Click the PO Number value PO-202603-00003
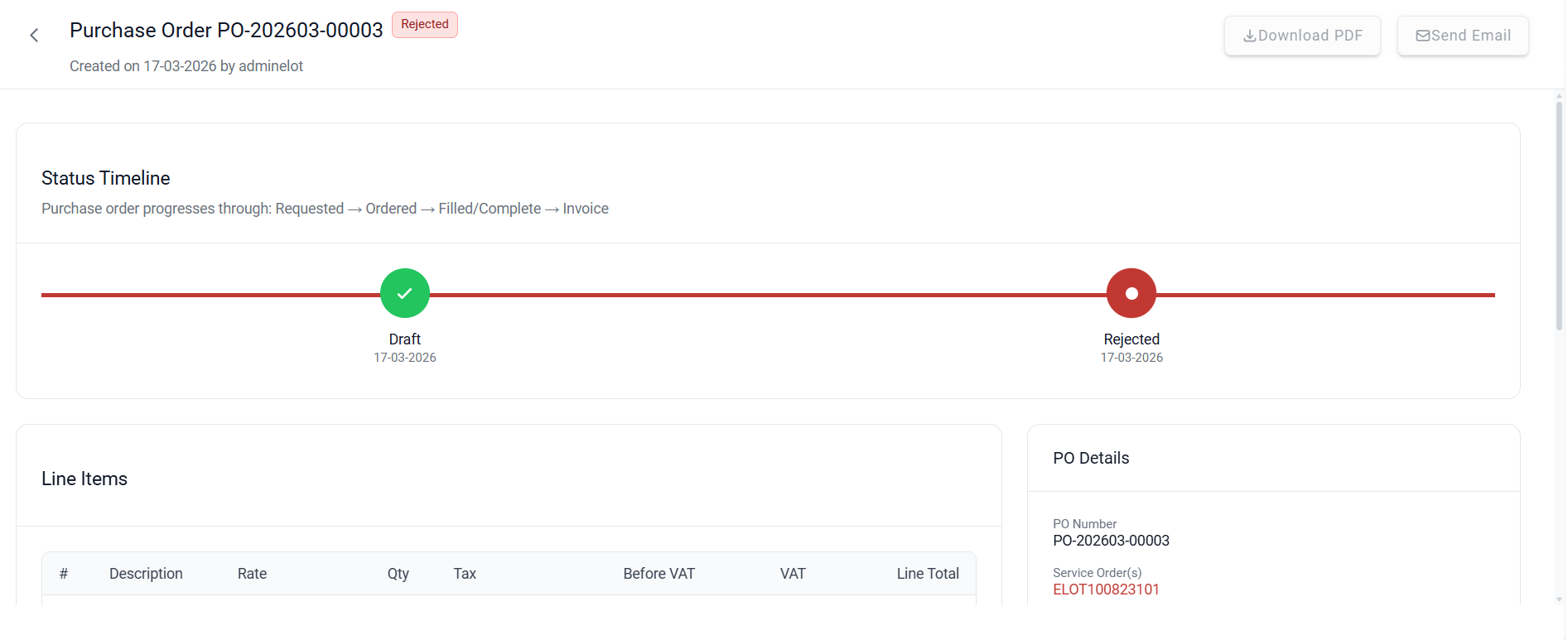Image resolution: width=1568 pixels, height=640 pixels. tap(1111, 541)
